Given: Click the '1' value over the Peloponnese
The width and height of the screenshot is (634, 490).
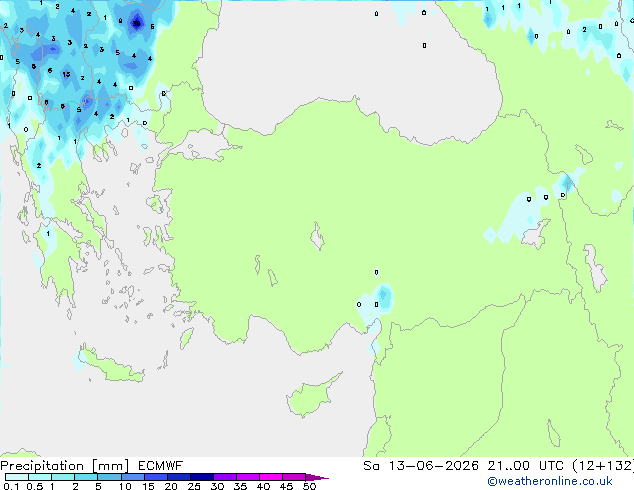Looking at the screenshot, I should (x=48, y=234).
